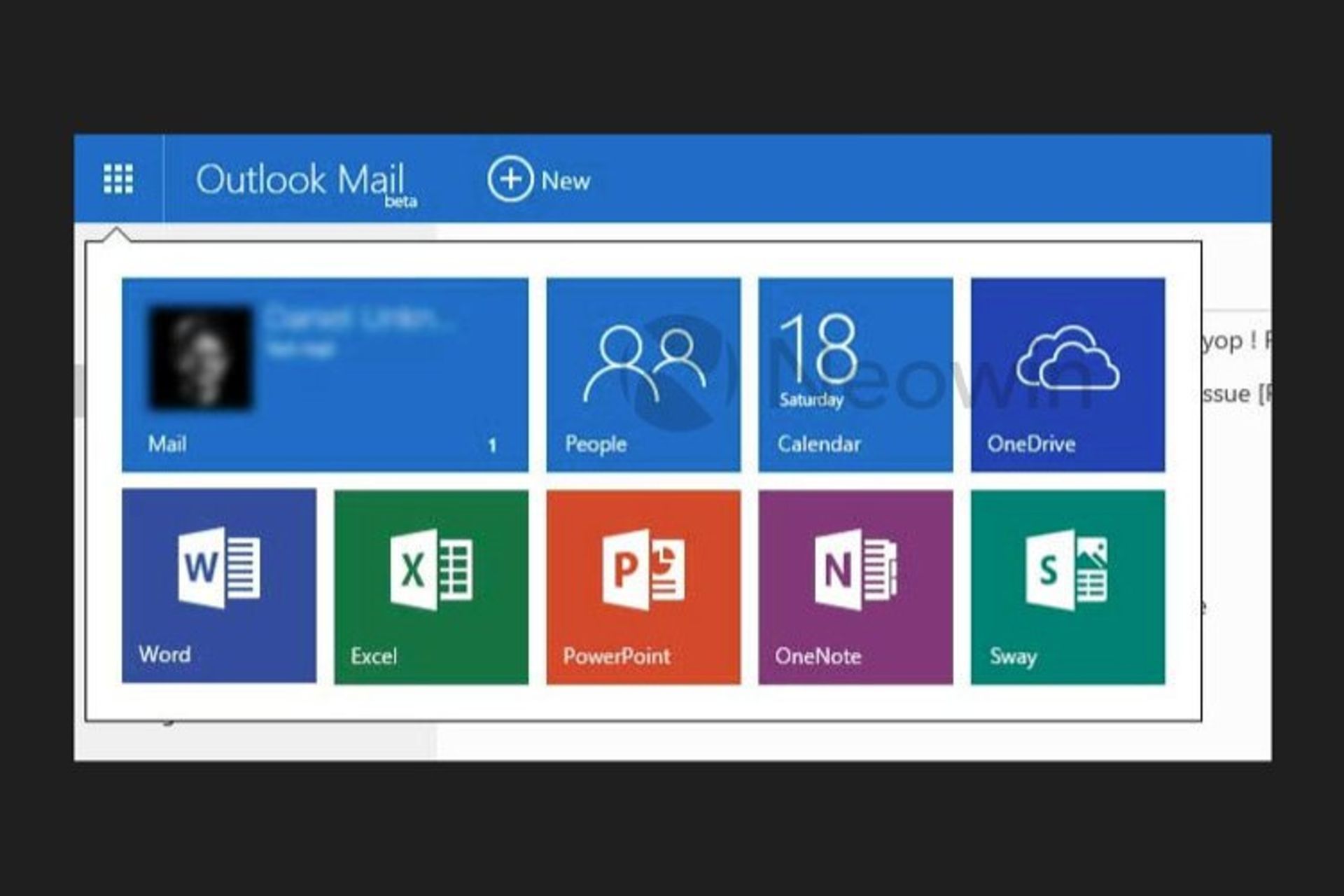This screenshot has height=896, width=1344.
Task: Click the New label text
Action: point(566,181)
